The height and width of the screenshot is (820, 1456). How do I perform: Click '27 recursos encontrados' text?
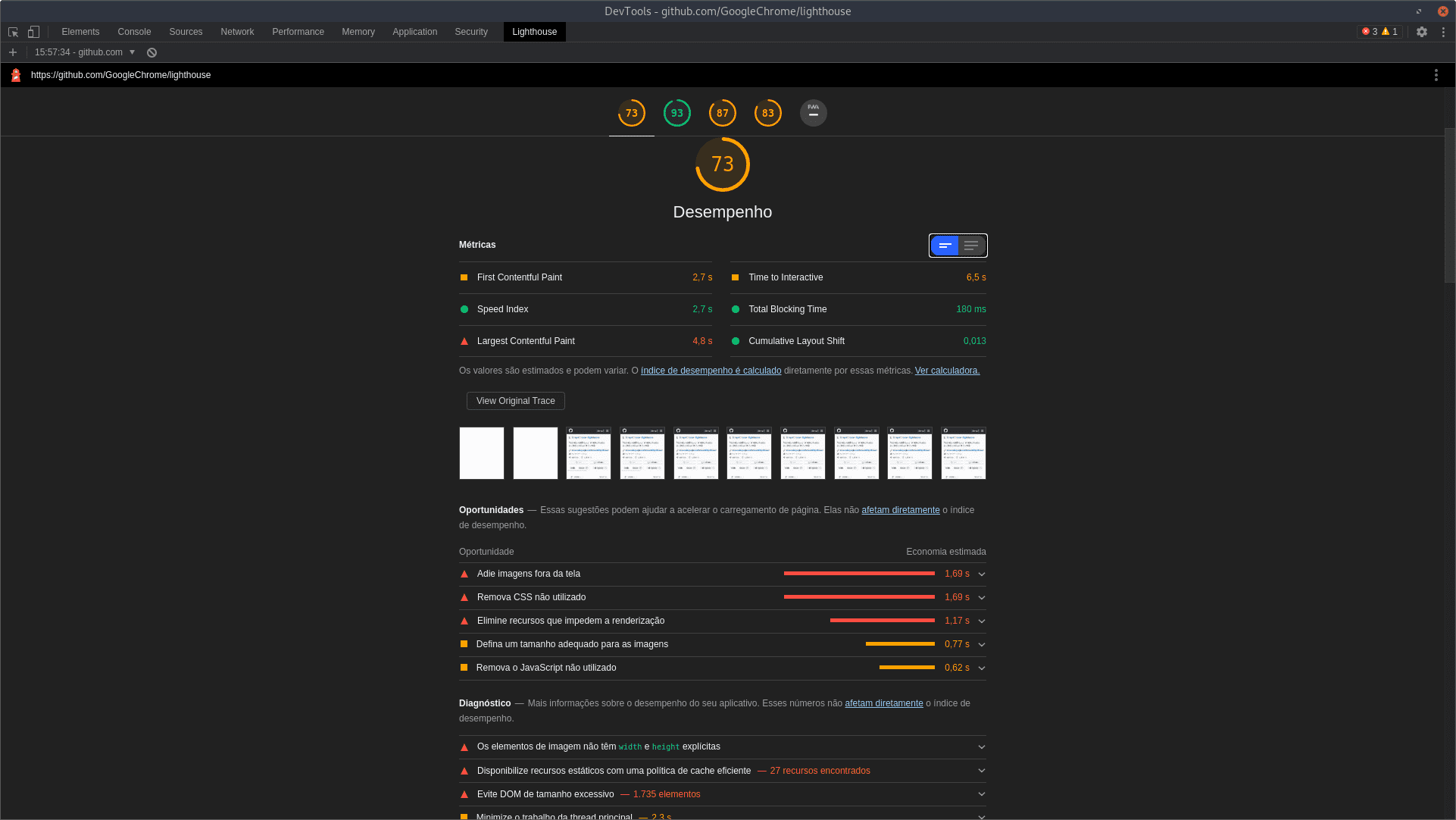coord(820,771)
